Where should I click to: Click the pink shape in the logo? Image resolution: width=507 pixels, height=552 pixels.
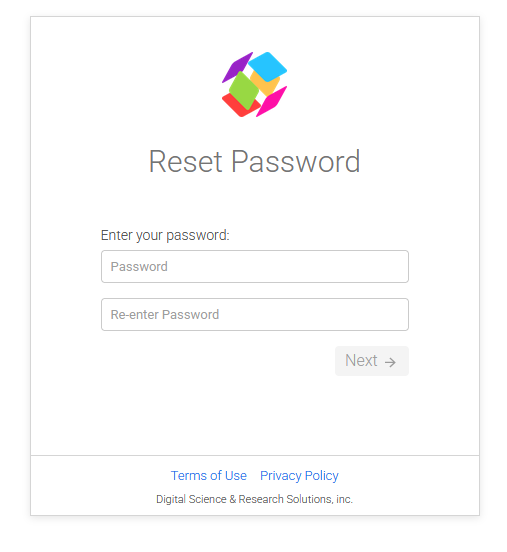(271, 101)
